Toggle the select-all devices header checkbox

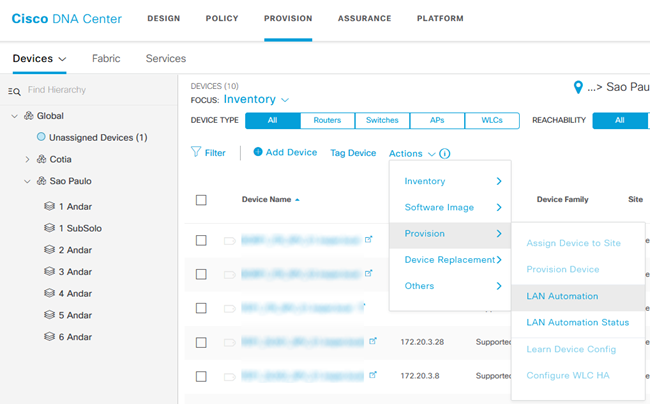pyautogui.click(x=201, y=200)
